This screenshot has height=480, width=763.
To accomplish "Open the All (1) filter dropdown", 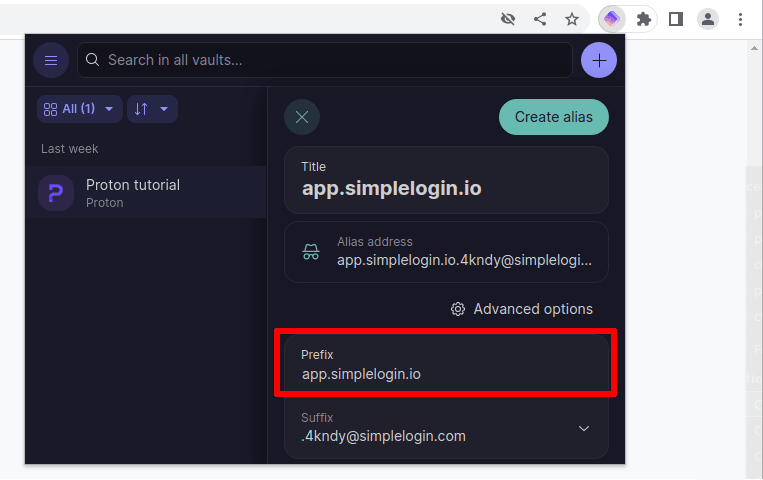I will coord(79,109).
